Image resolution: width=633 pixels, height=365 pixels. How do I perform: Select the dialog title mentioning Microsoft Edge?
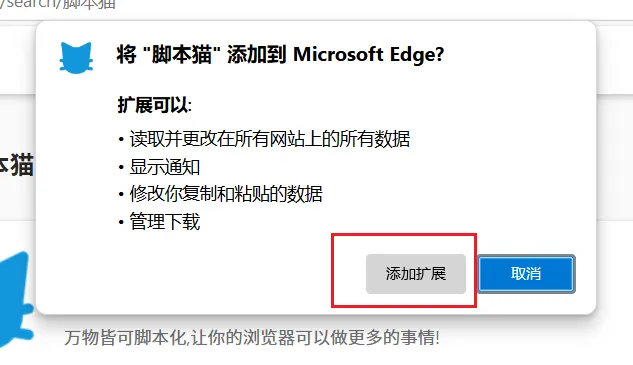pos(281,55)
